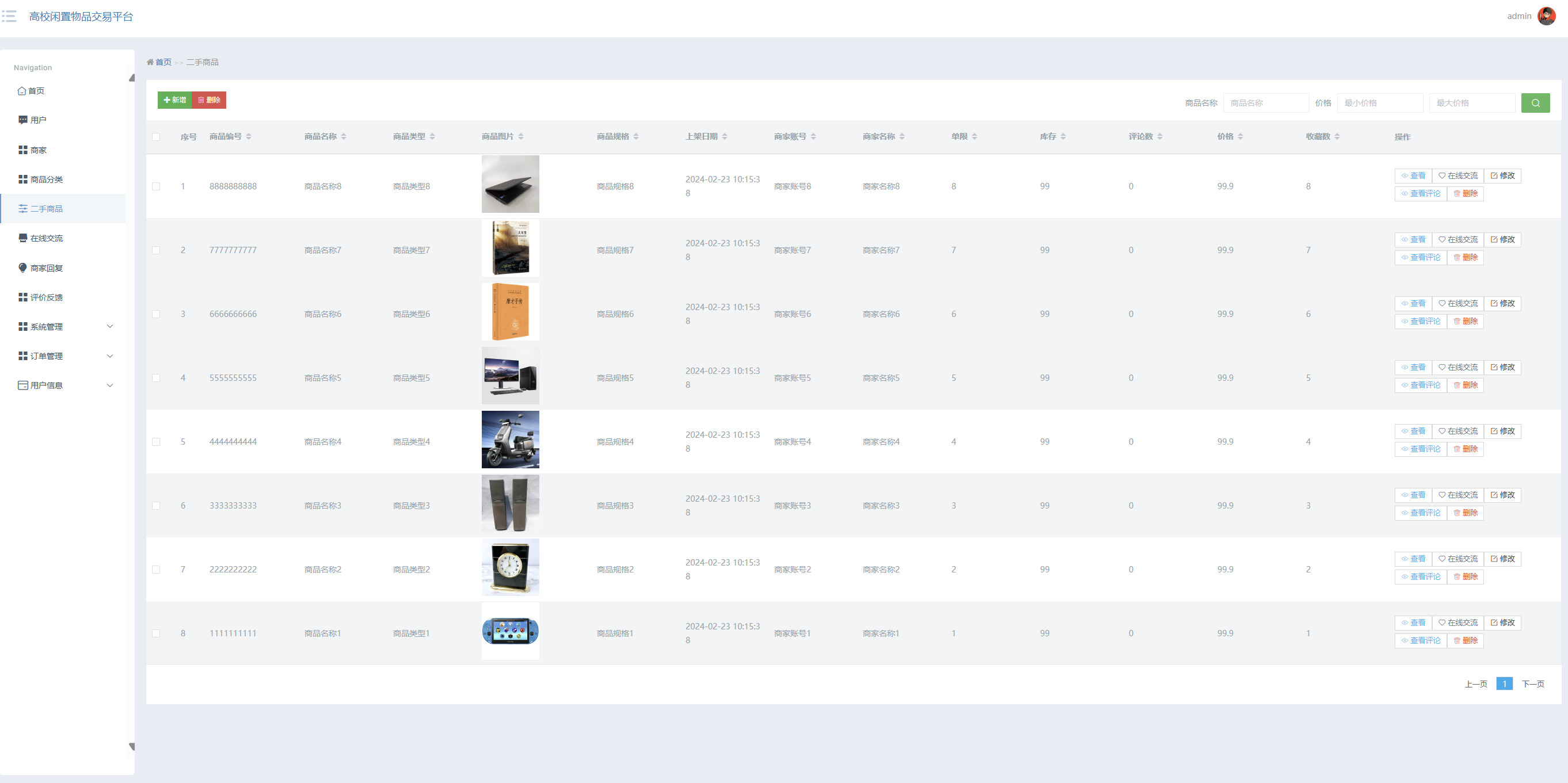Click 首页 house icon in sidebar

click(x=22, y=91)
